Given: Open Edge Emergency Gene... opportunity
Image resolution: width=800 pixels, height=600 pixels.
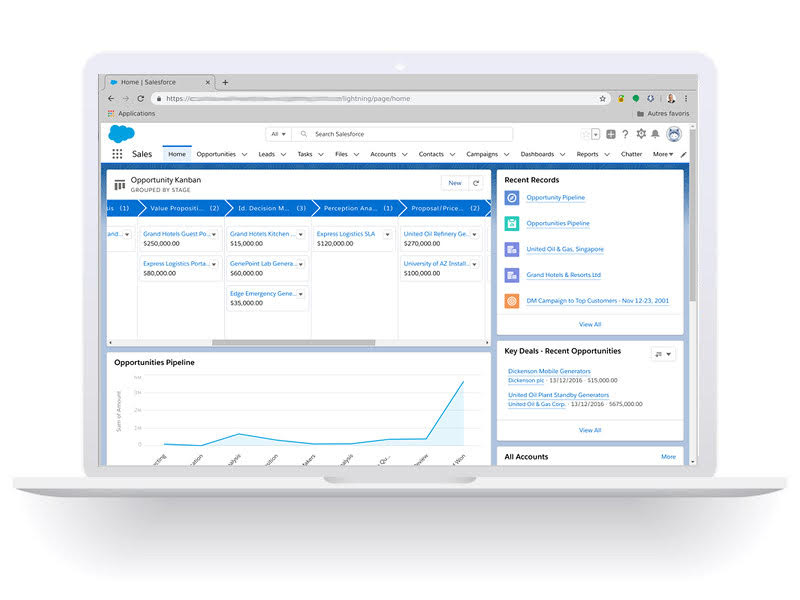Looking at the screenshot, I should [x=262, y=293].
